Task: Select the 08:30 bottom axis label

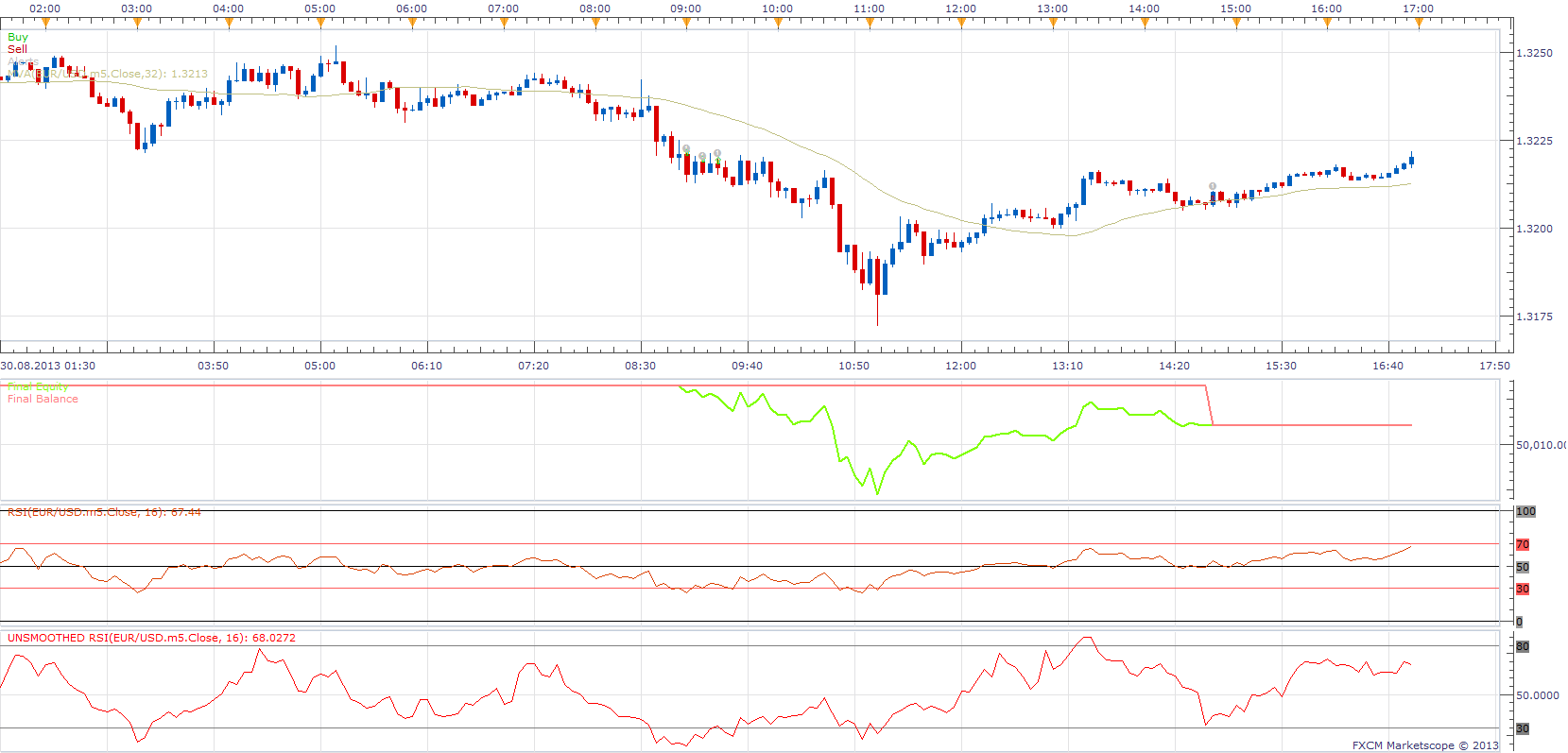Action: tap(641, 366)
